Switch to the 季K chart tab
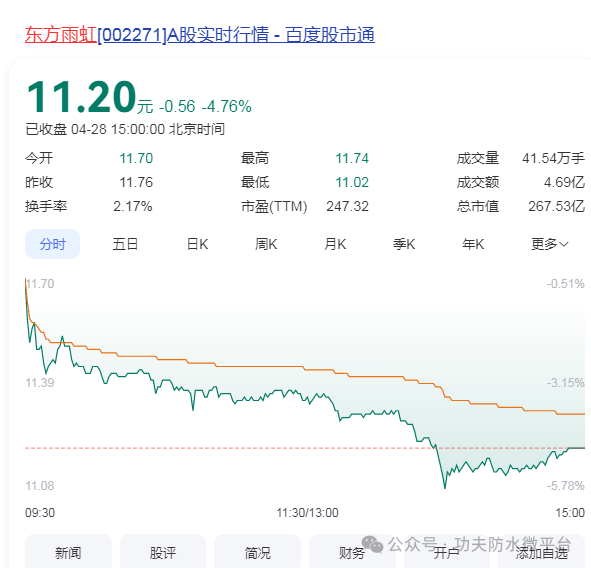Viewport: 591px width, 568px height. (404, 244)
